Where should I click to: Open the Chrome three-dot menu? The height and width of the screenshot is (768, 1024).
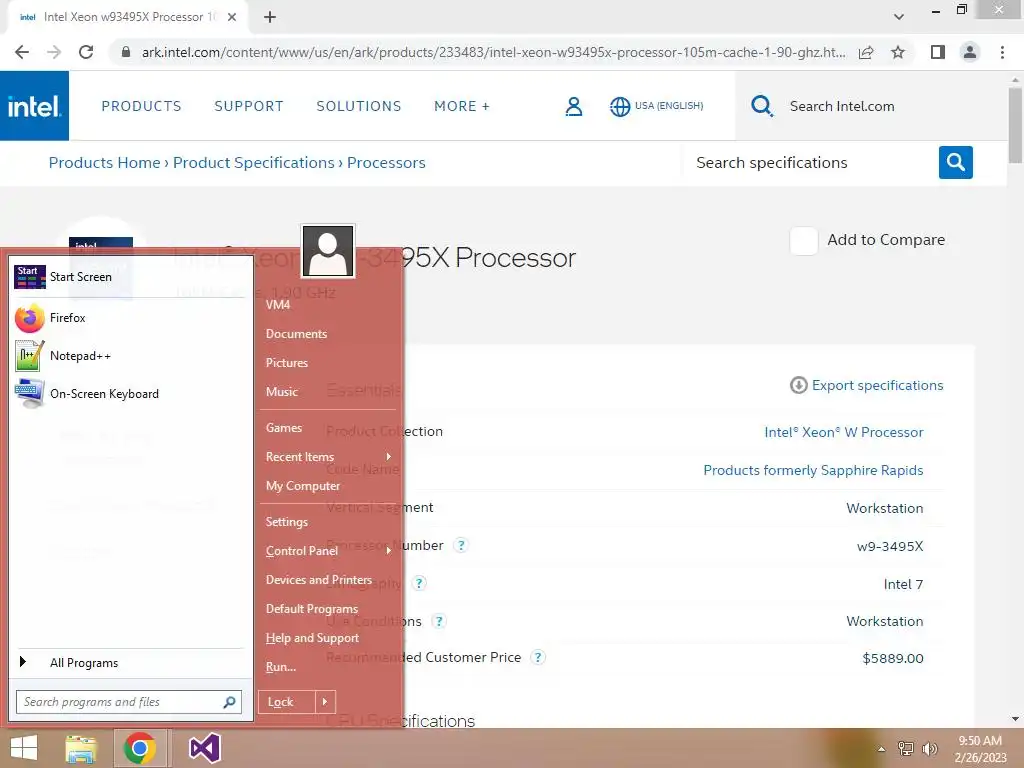point(1002,52)
